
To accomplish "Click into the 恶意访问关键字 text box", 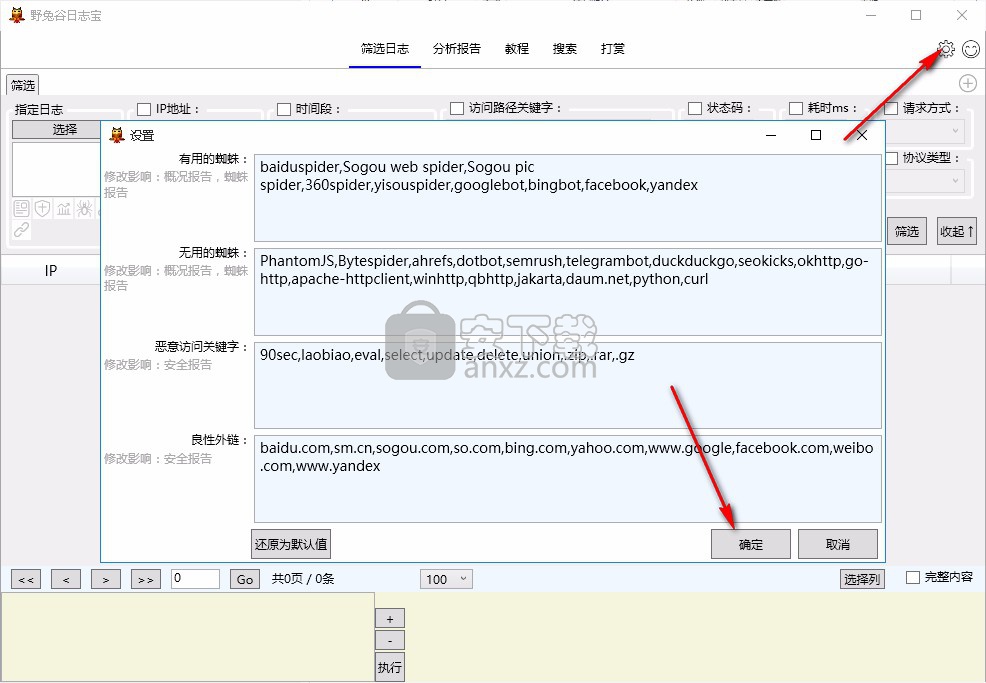I will (568, 386).
